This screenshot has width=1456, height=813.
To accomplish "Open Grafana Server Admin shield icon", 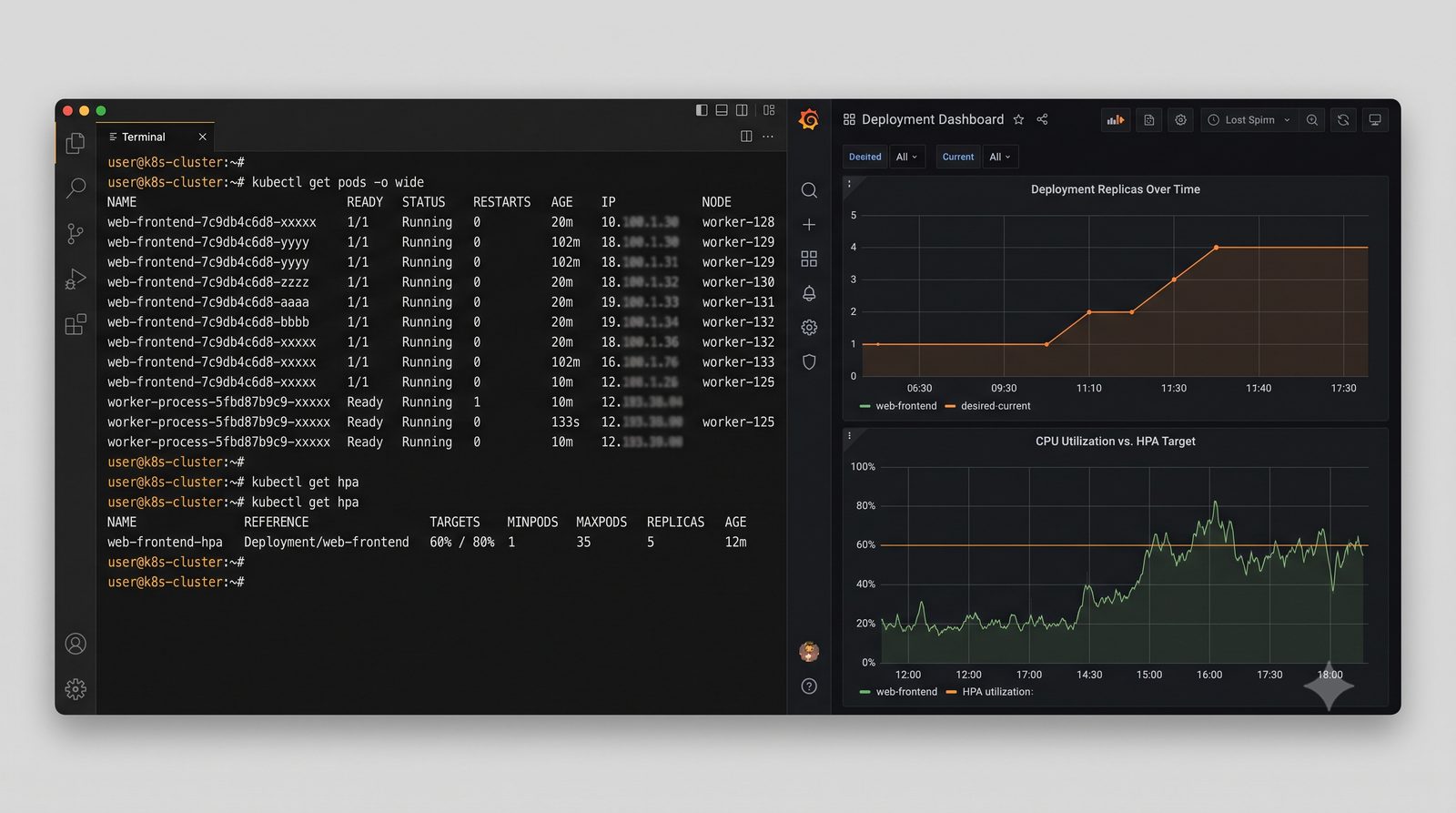I will [809, 361].
